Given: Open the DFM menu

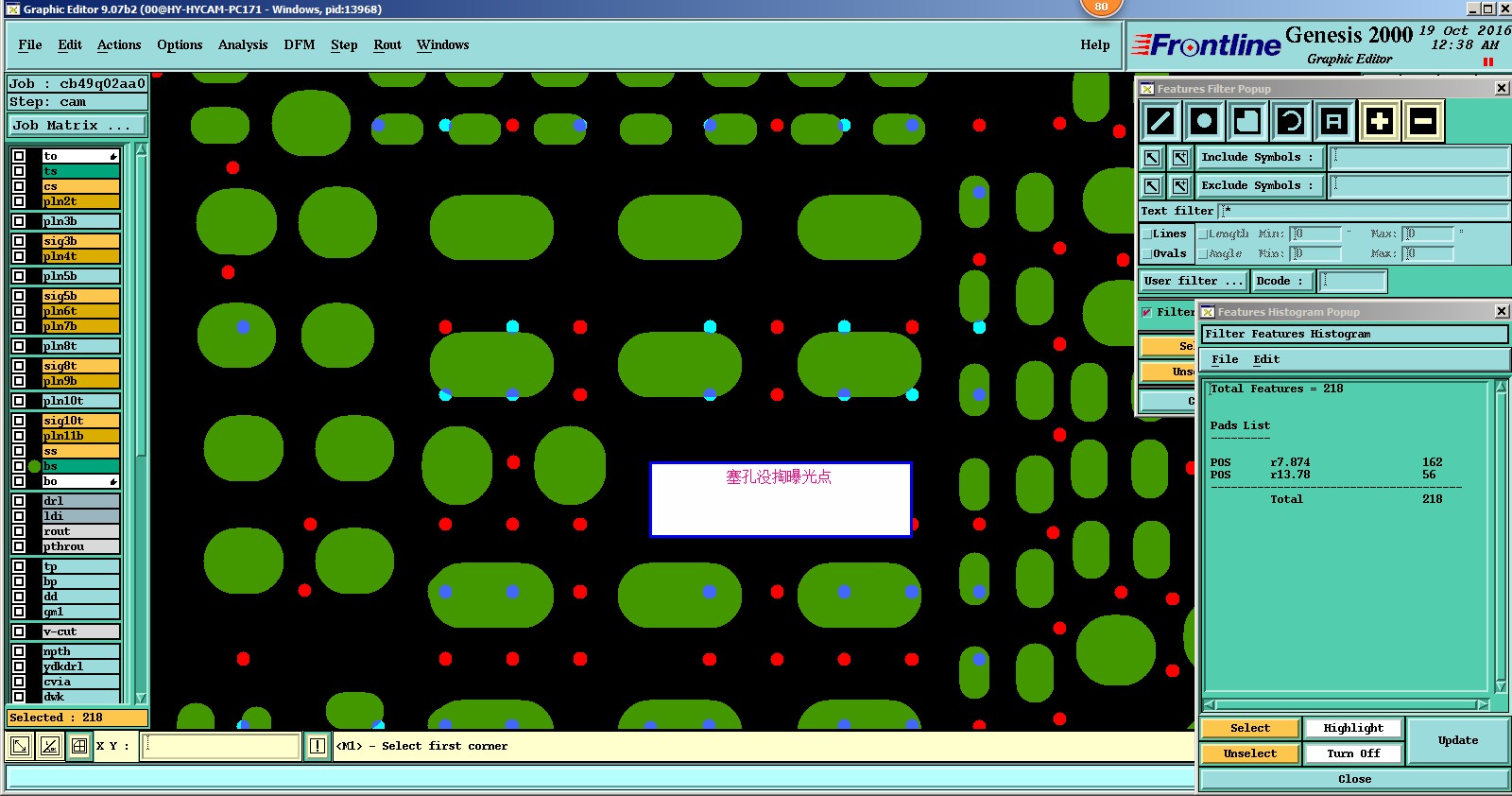Looking at the screenshot, I should pos(300,44).
